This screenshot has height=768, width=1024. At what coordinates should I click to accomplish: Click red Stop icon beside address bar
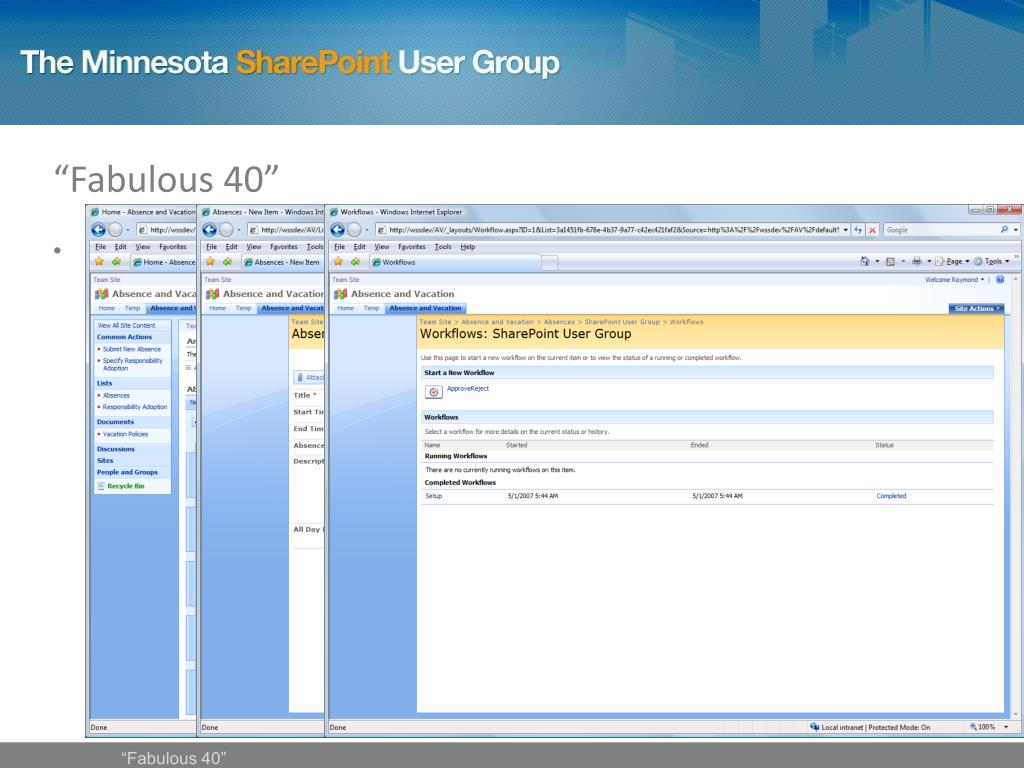tap(872, 230)
